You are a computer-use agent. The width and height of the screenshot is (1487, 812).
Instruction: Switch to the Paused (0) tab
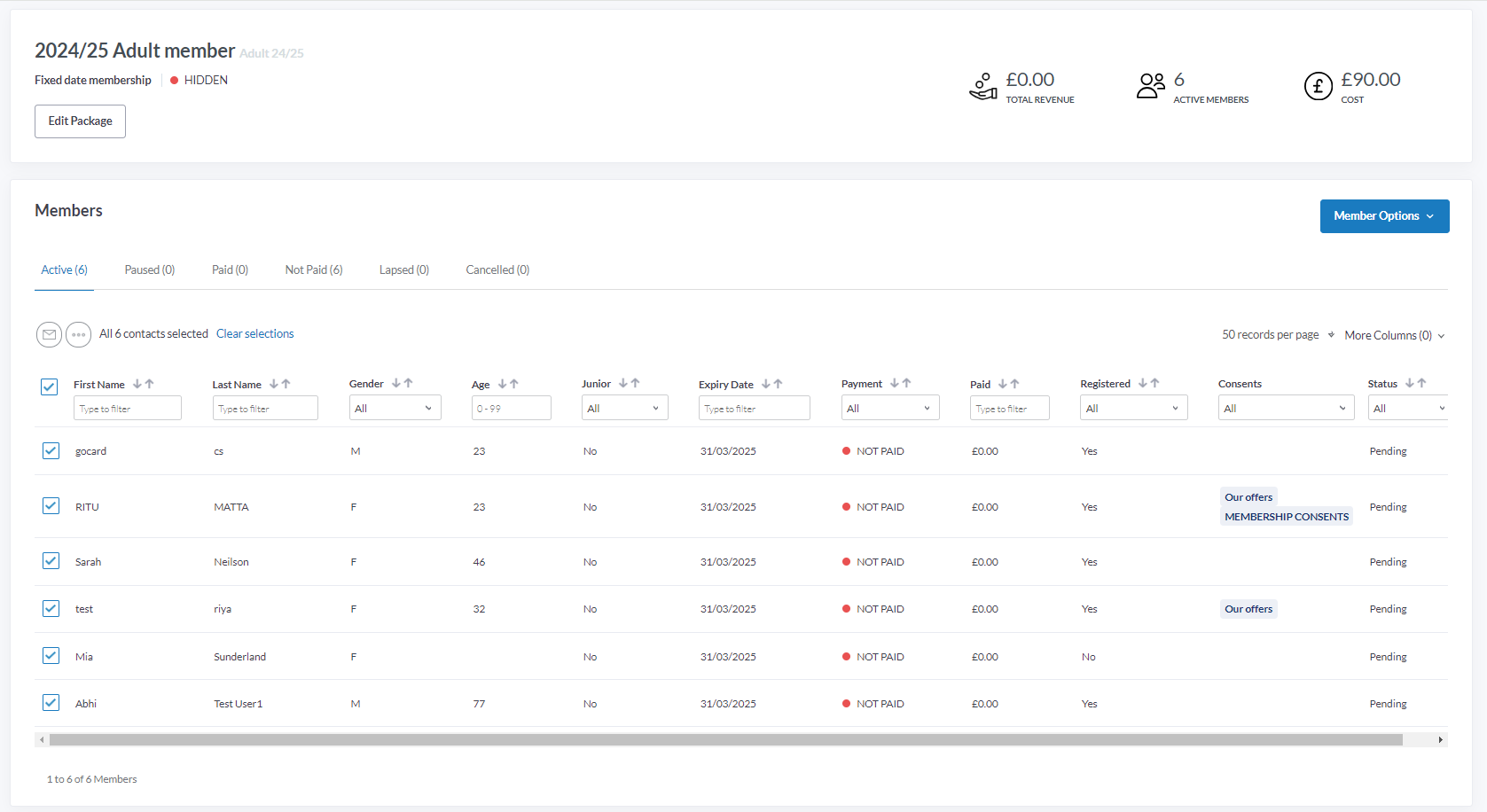point(149,269)
